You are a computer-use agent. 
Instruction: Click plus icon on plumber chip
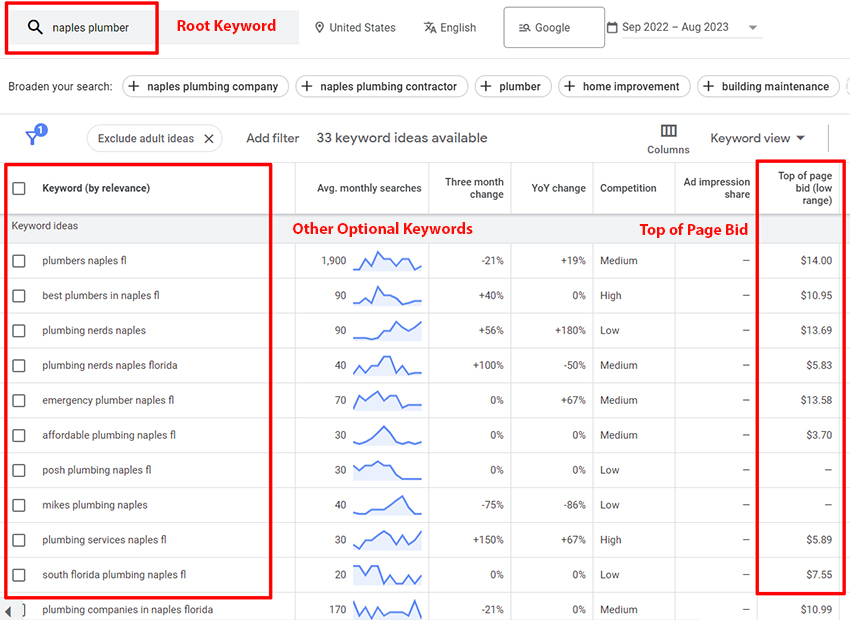pos(486,86)
